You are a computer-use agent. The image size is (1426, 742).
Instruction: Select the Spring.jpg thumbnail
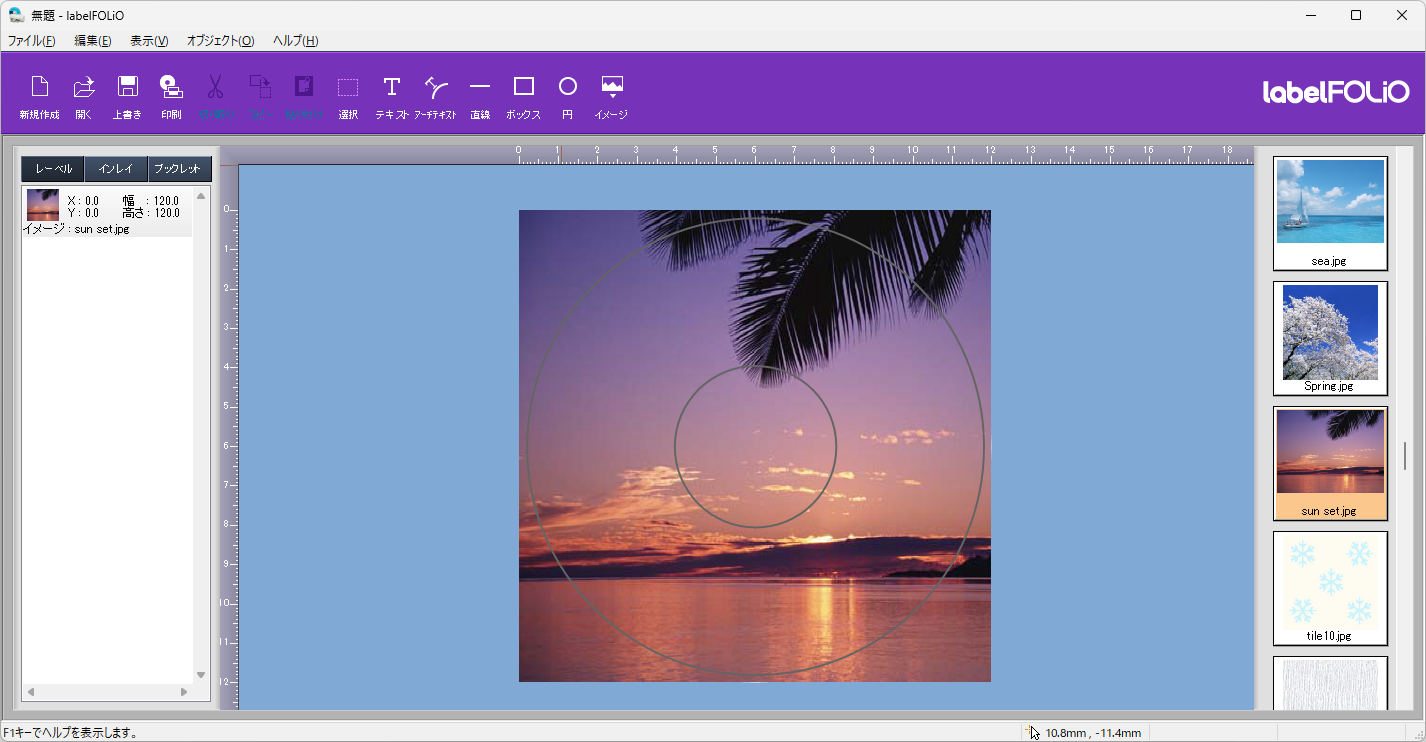[1330, 338]
